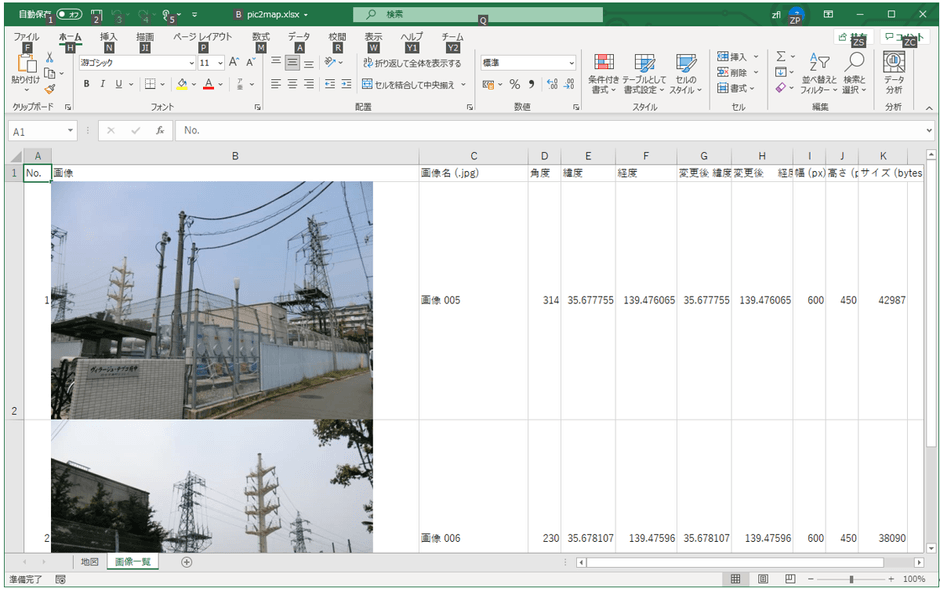Apply bold formatting with the B icon
This screenshot has height=589, width=940.
coord(88,84)
